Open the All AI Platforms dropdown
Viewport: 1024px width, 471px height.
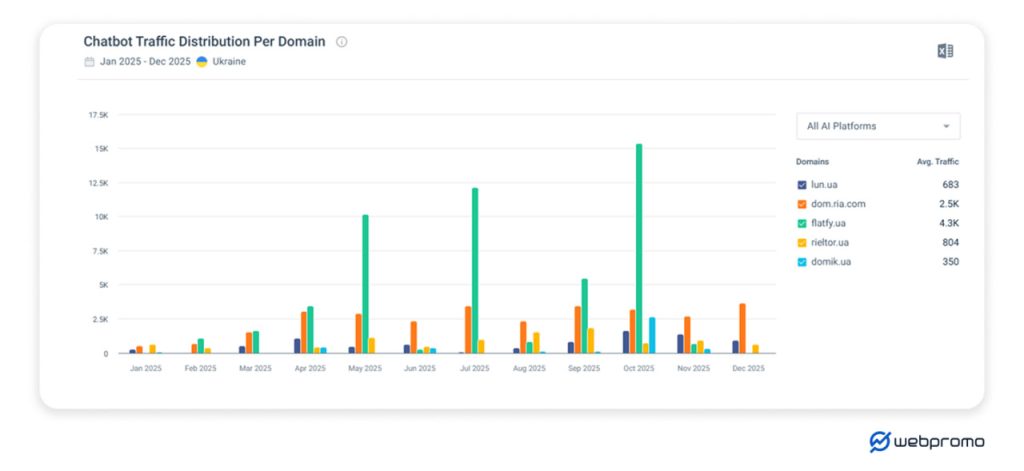point(878,126)
